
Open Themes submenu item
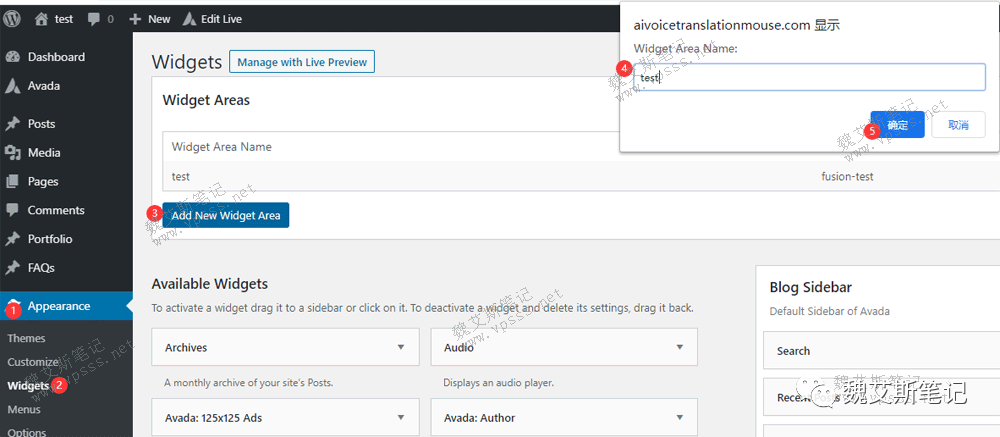tap(26, 338)
